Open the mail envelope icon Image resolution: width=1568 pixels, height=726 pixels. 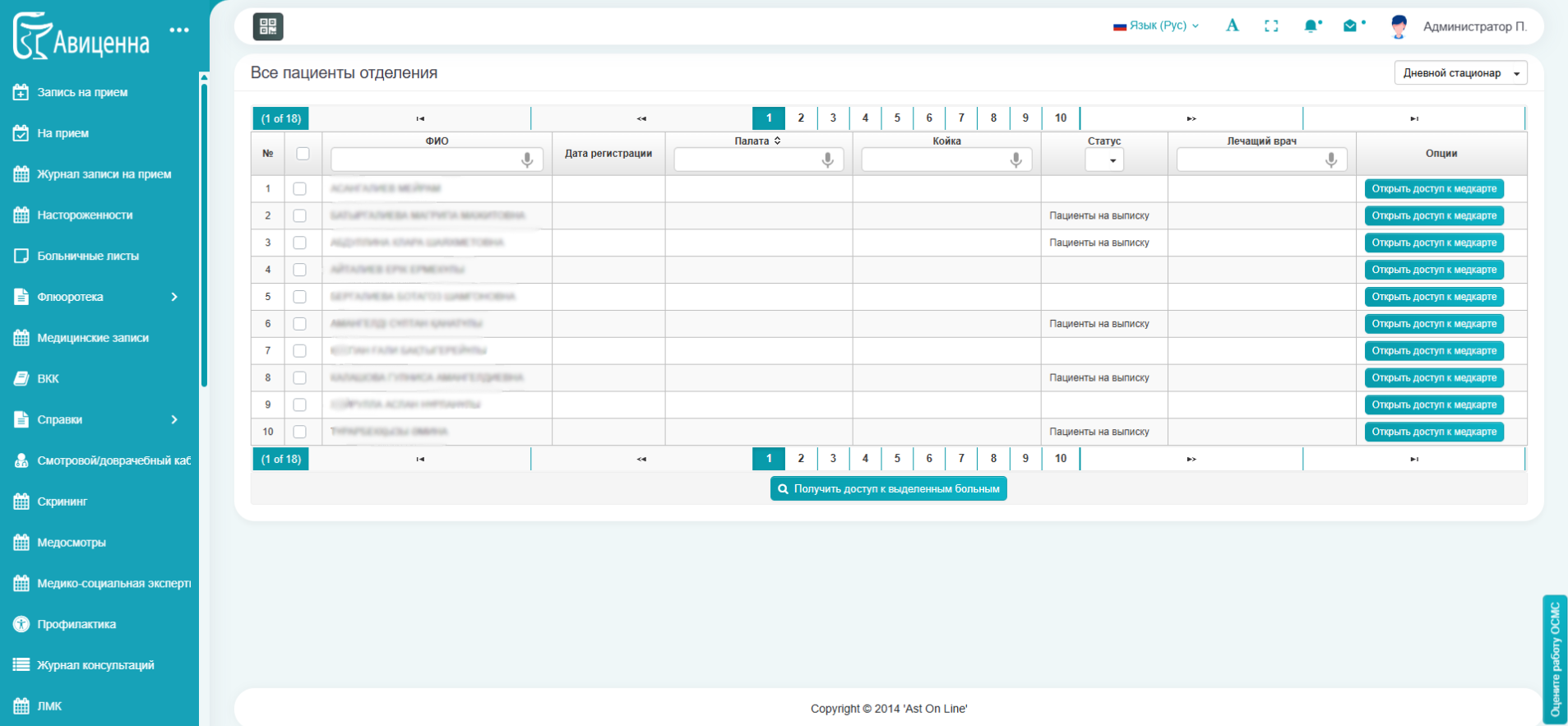(1350, 26)
